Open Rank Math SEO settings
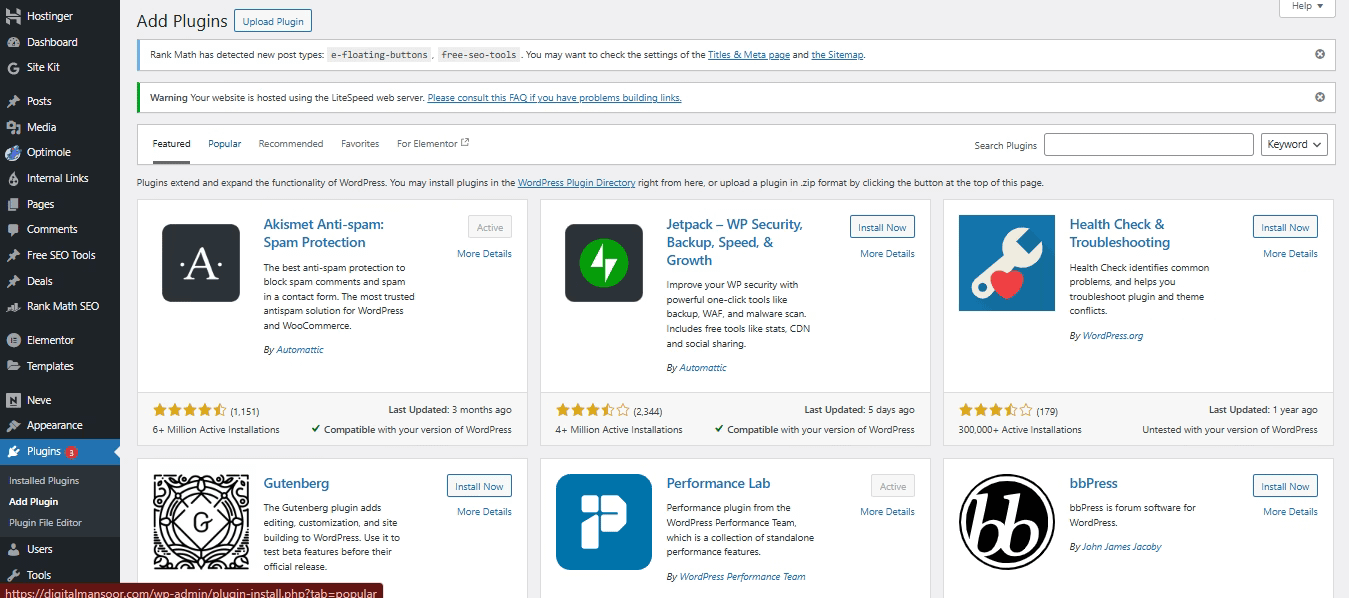Screen dimensions: 1349x598 (60, 306)
